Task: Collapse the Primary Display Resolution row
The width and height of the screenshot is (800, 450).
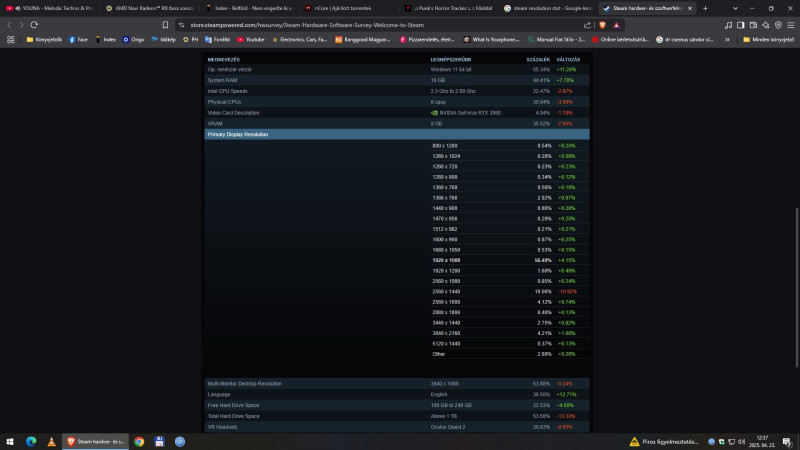Action: tap(397, 134)
